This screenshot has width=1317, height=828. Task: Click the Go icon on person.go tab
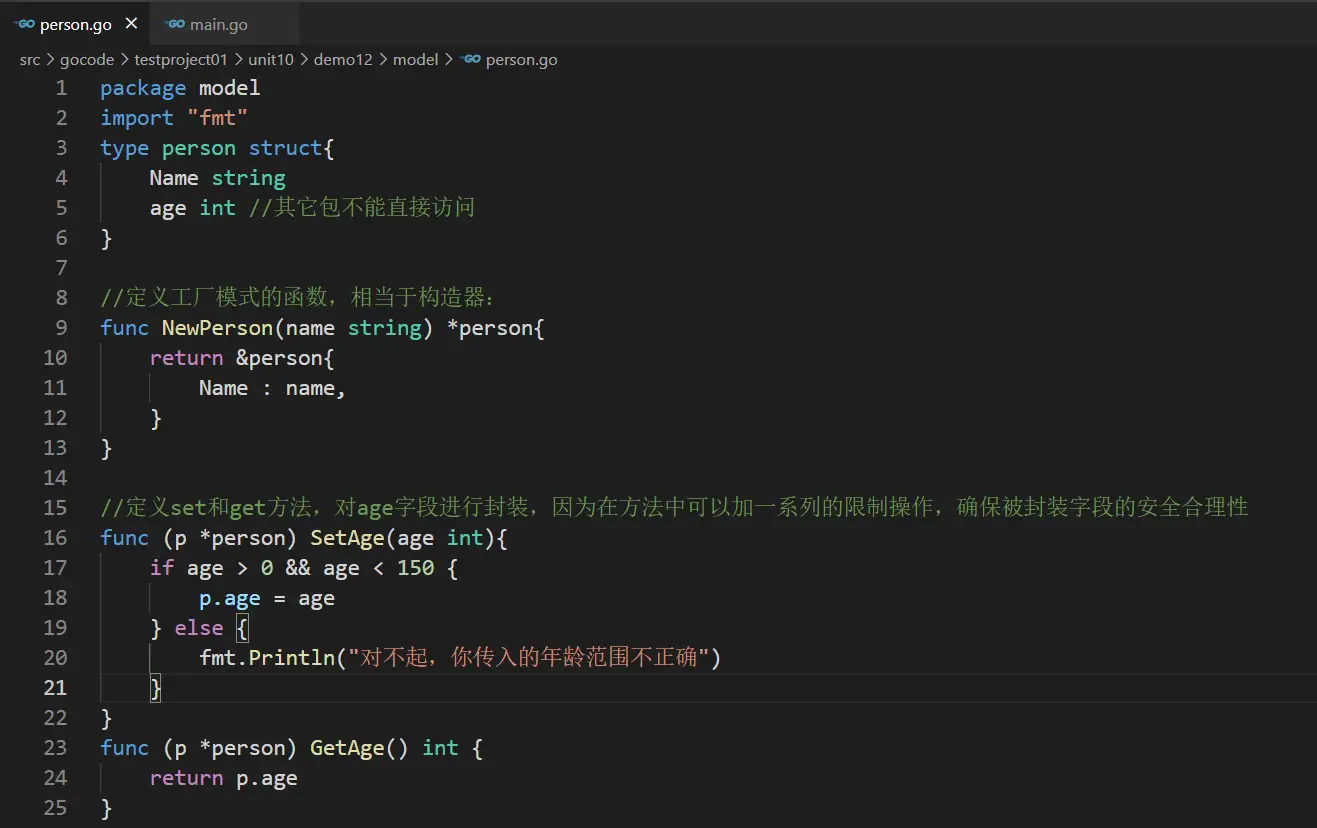point(24,24)
